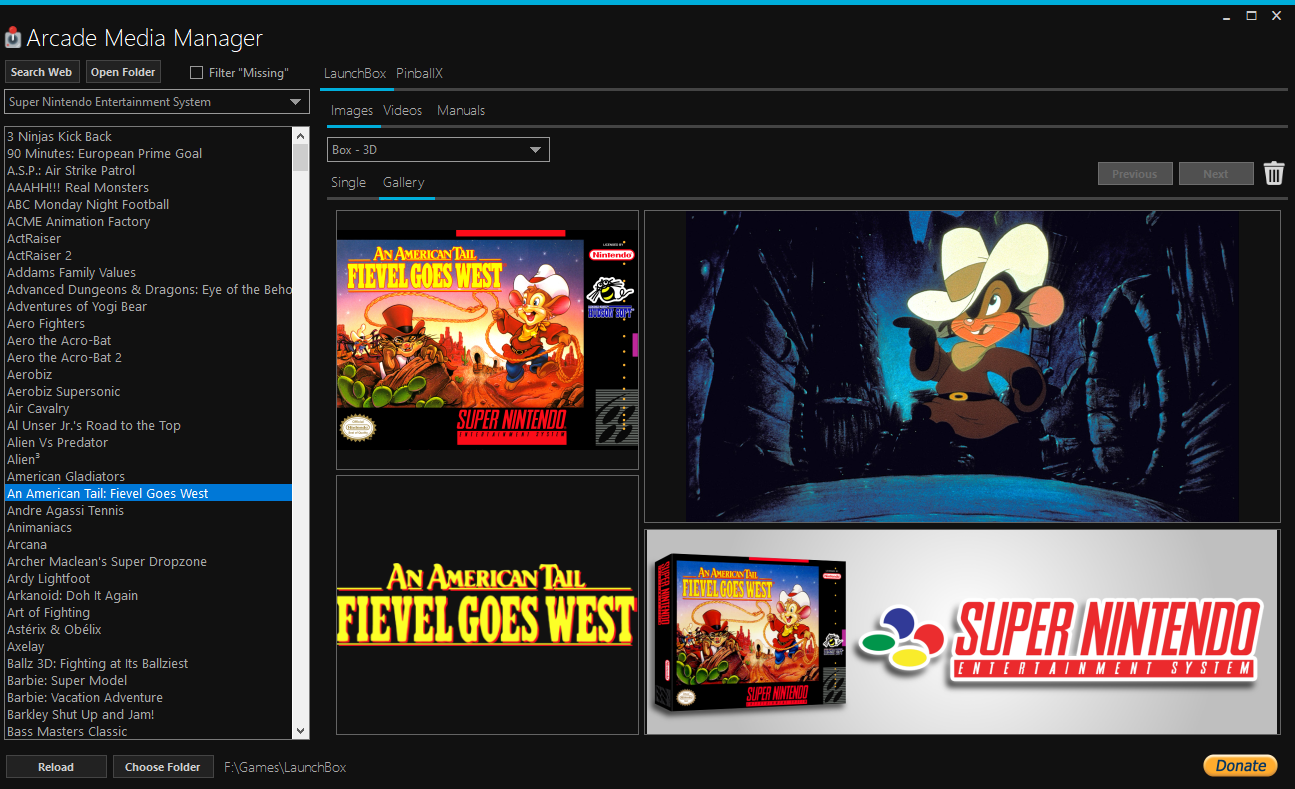Toggle the Filter "Missing" checkbox

196,72
